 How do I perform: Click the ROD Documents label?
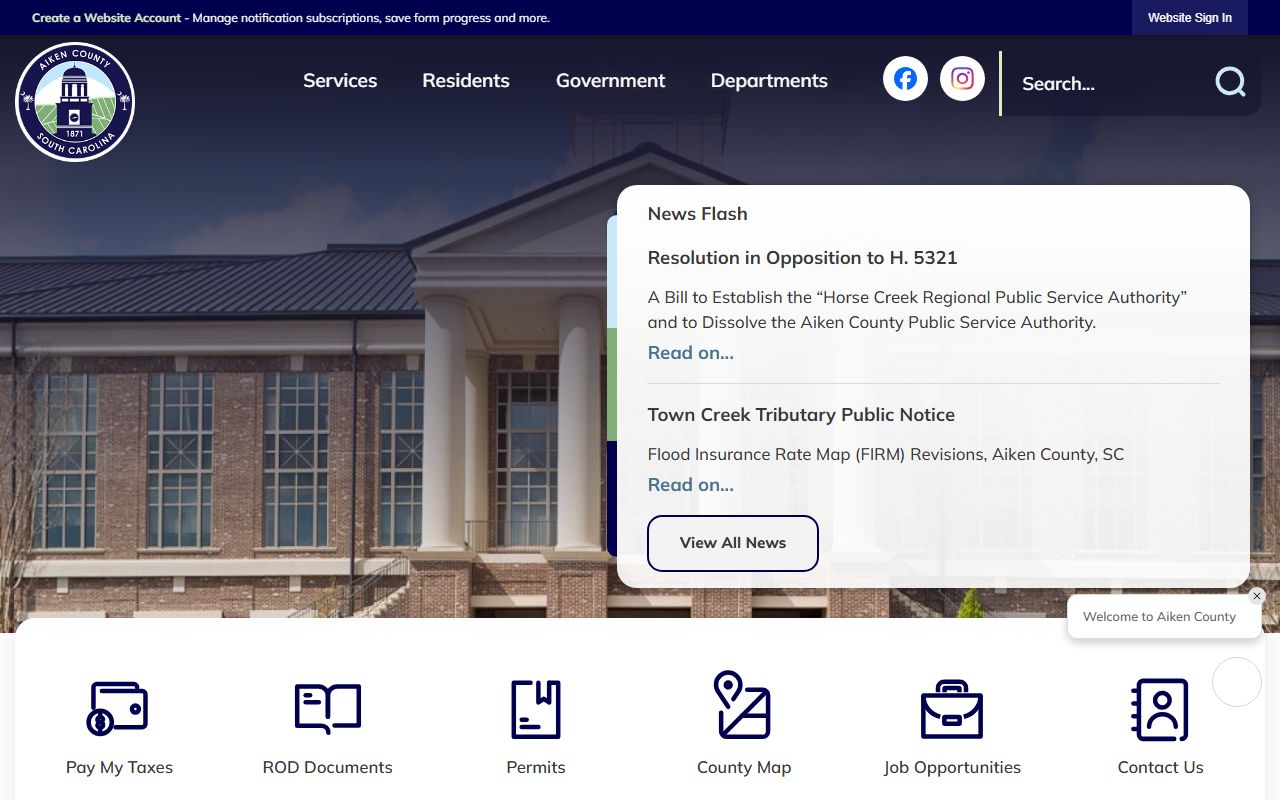[x=328, y=767]
